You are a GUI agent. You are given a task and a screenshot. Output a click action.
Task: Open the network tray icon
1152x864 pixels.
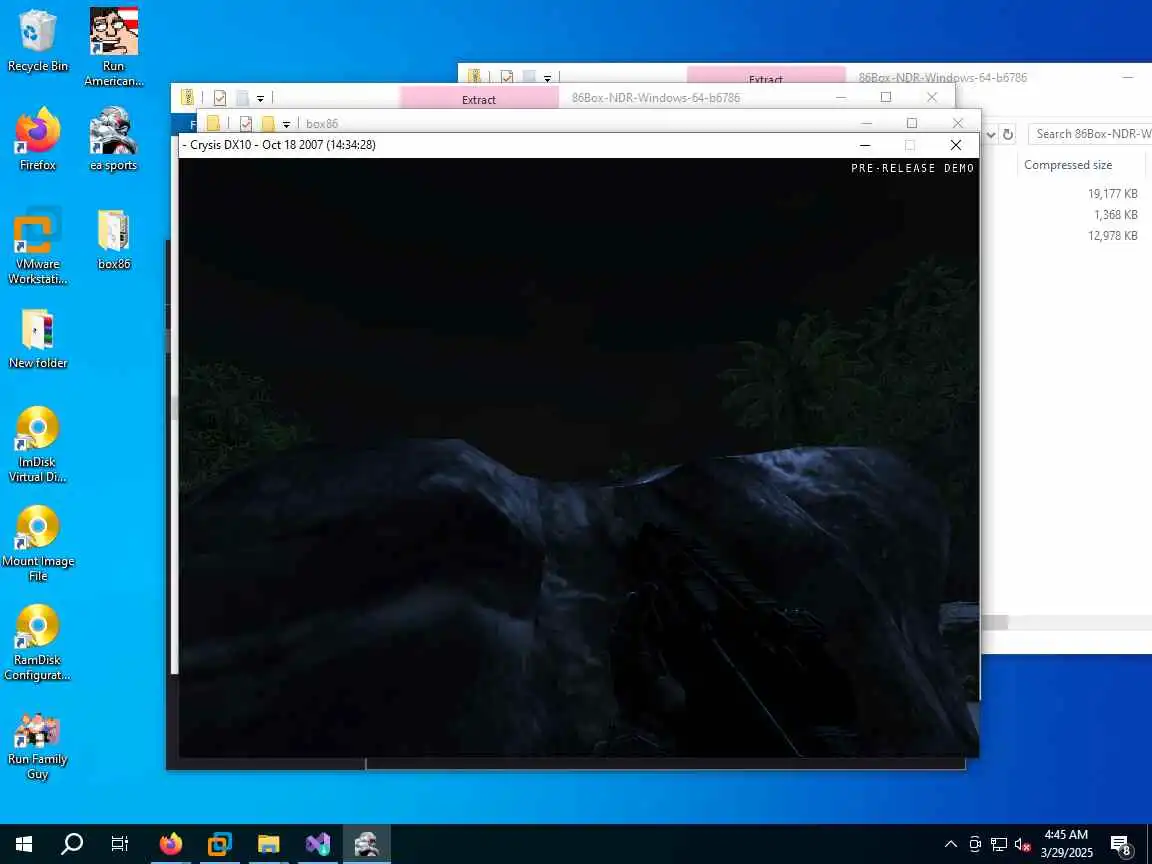click(x=998, y=843)
